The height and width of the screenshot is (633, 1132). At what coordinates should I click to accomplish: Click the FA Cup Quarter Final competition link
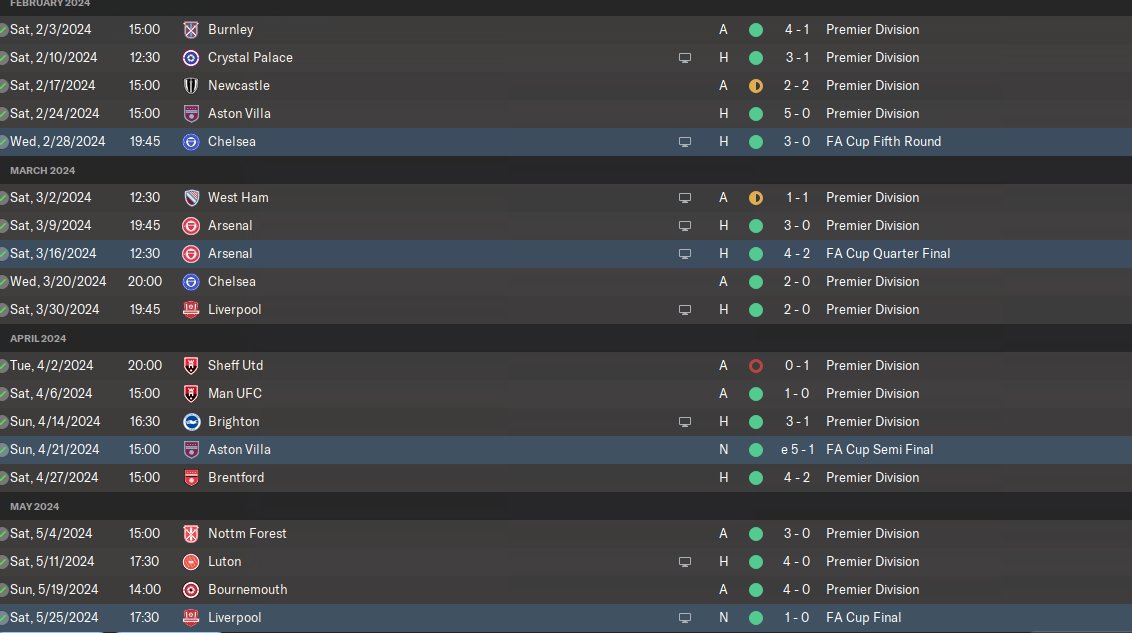pos(888,254)
